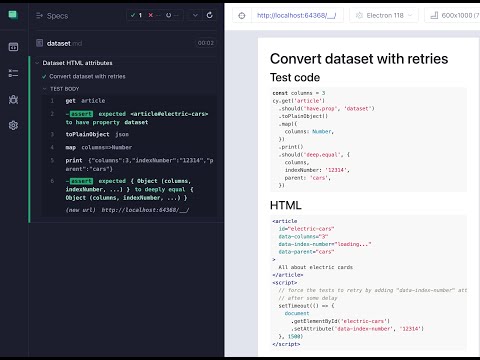This screenshot has height=360, width=480.
Task: Expand the Specs panel icon
Action: [39, 16]
